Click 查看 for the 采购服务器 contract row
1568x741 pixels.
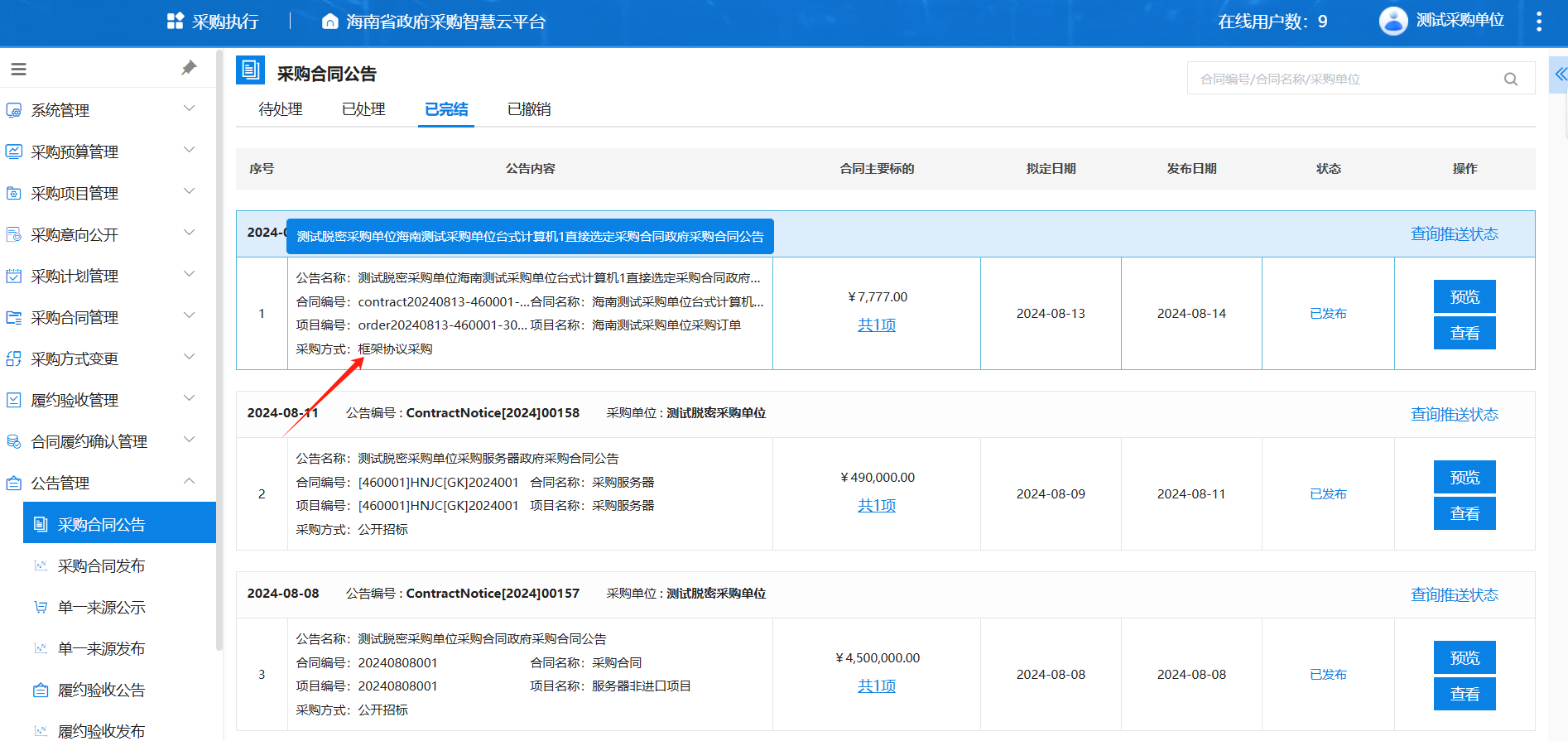tap(1465, 513)
